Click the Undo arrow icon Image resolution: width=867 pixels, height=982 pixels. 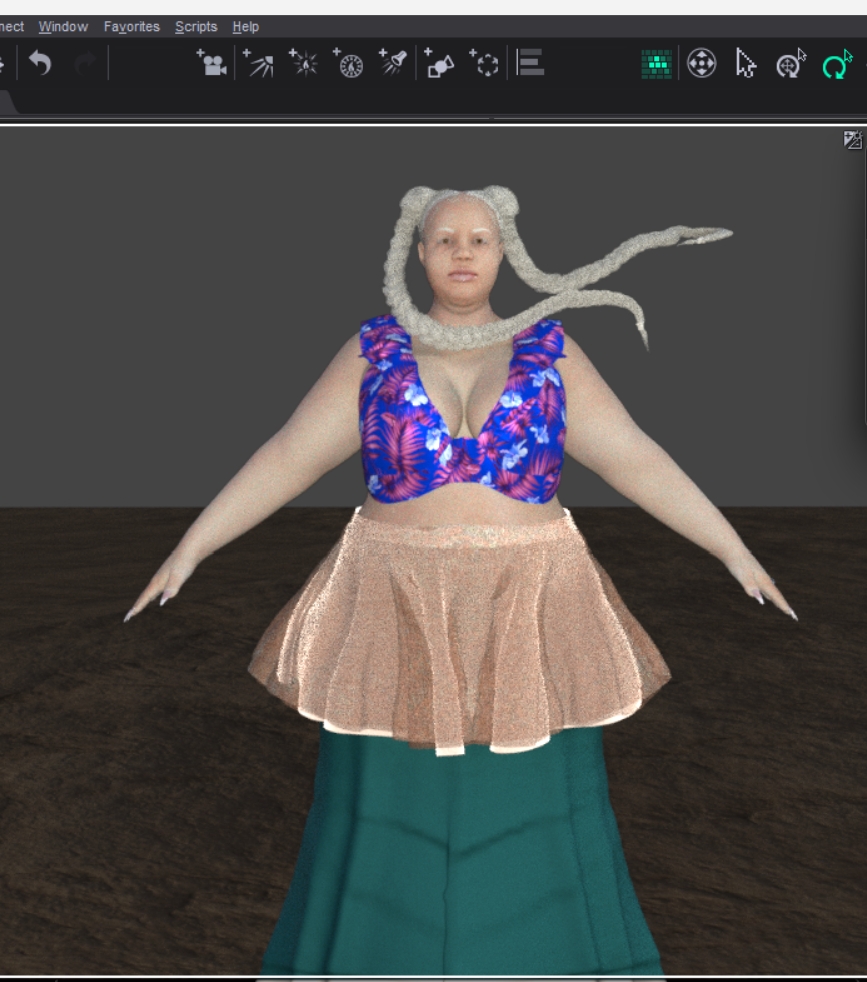(x=40, y=64)
